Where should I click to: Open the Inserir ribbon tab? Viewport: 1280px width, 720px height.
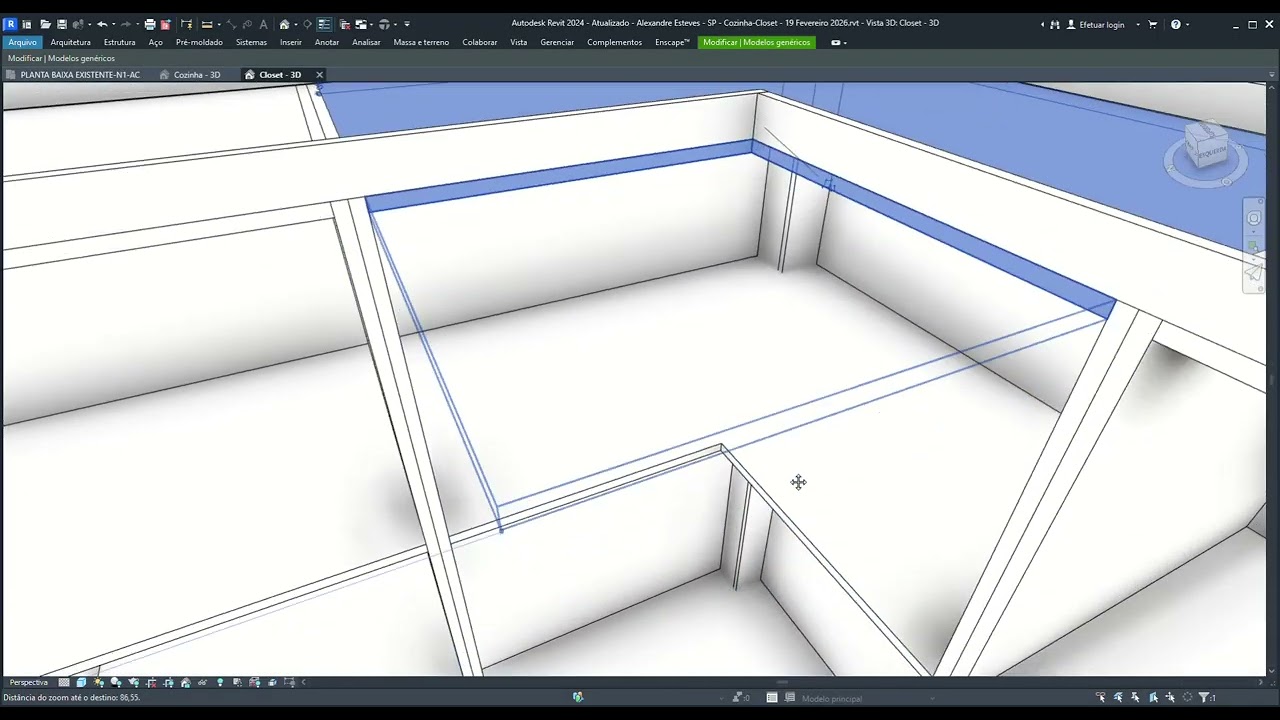[291, 42]
